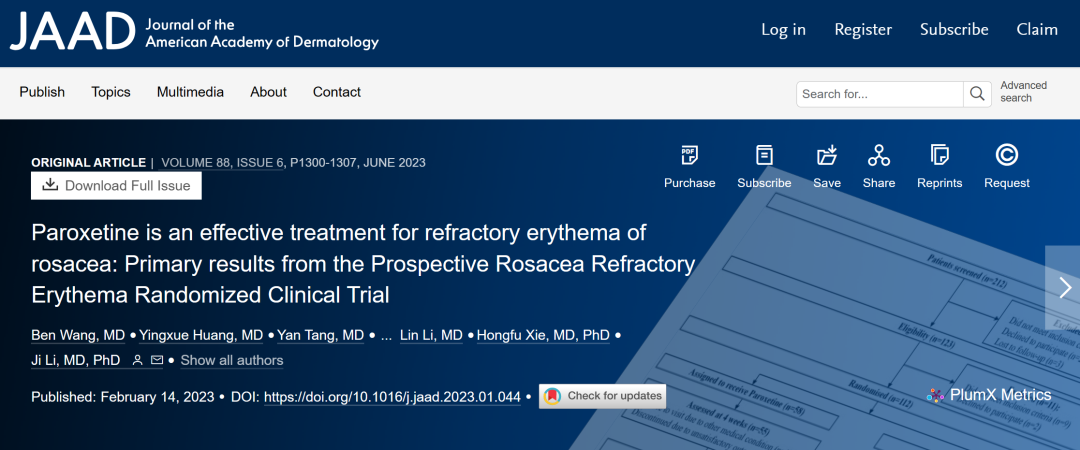Viewport: 1080px width, 450px height.
Task: Click Log in link
Action: pyautogui.click(x=783, y=30)
